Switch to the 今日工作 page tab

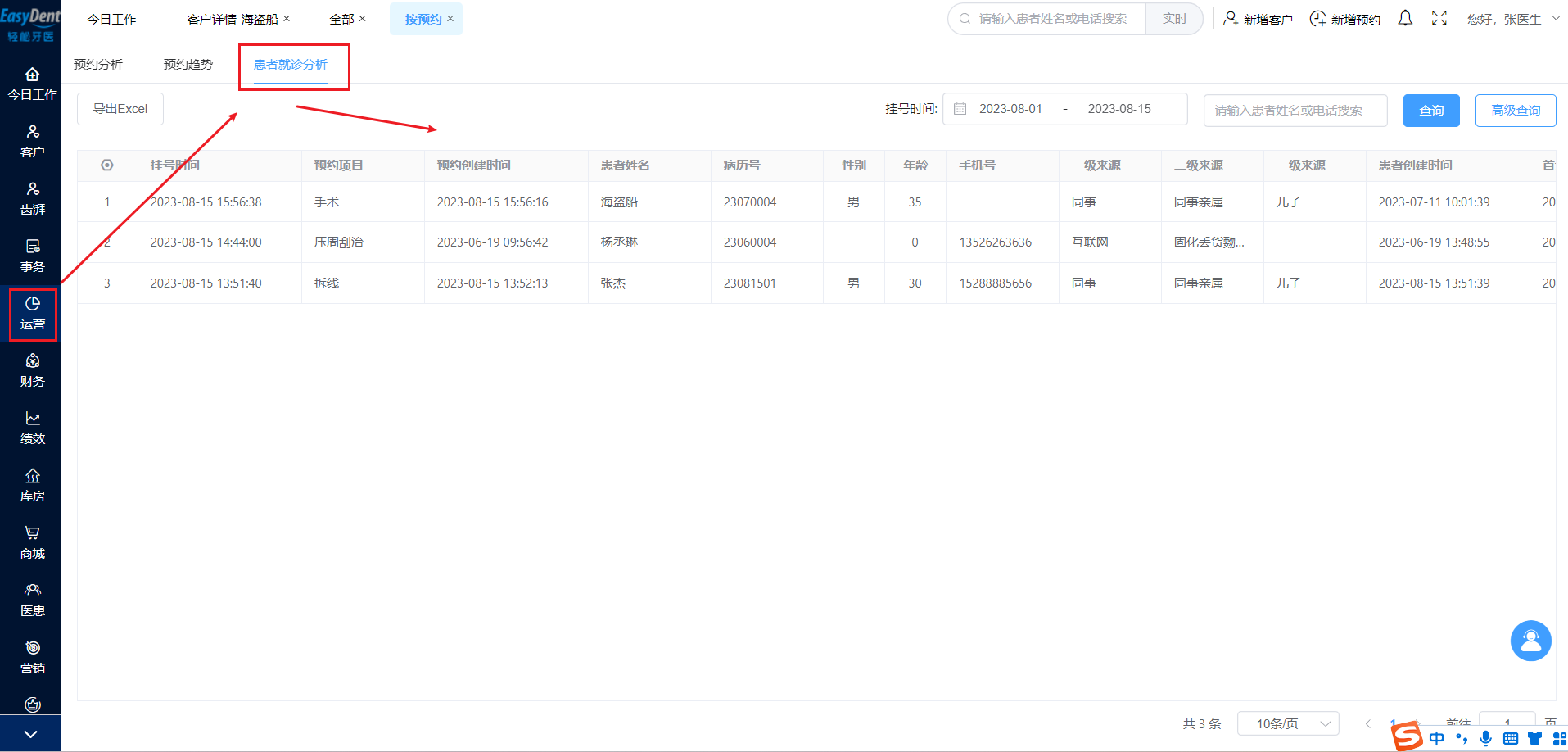click(112, 19)
